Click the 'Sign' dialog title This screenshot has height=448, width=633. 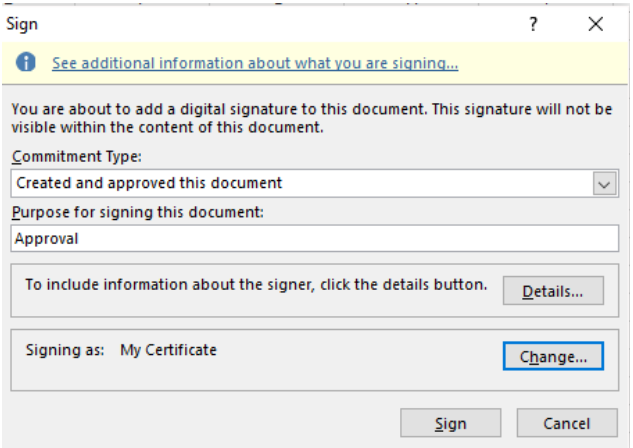pyautogui.click(x=22, y=25)
